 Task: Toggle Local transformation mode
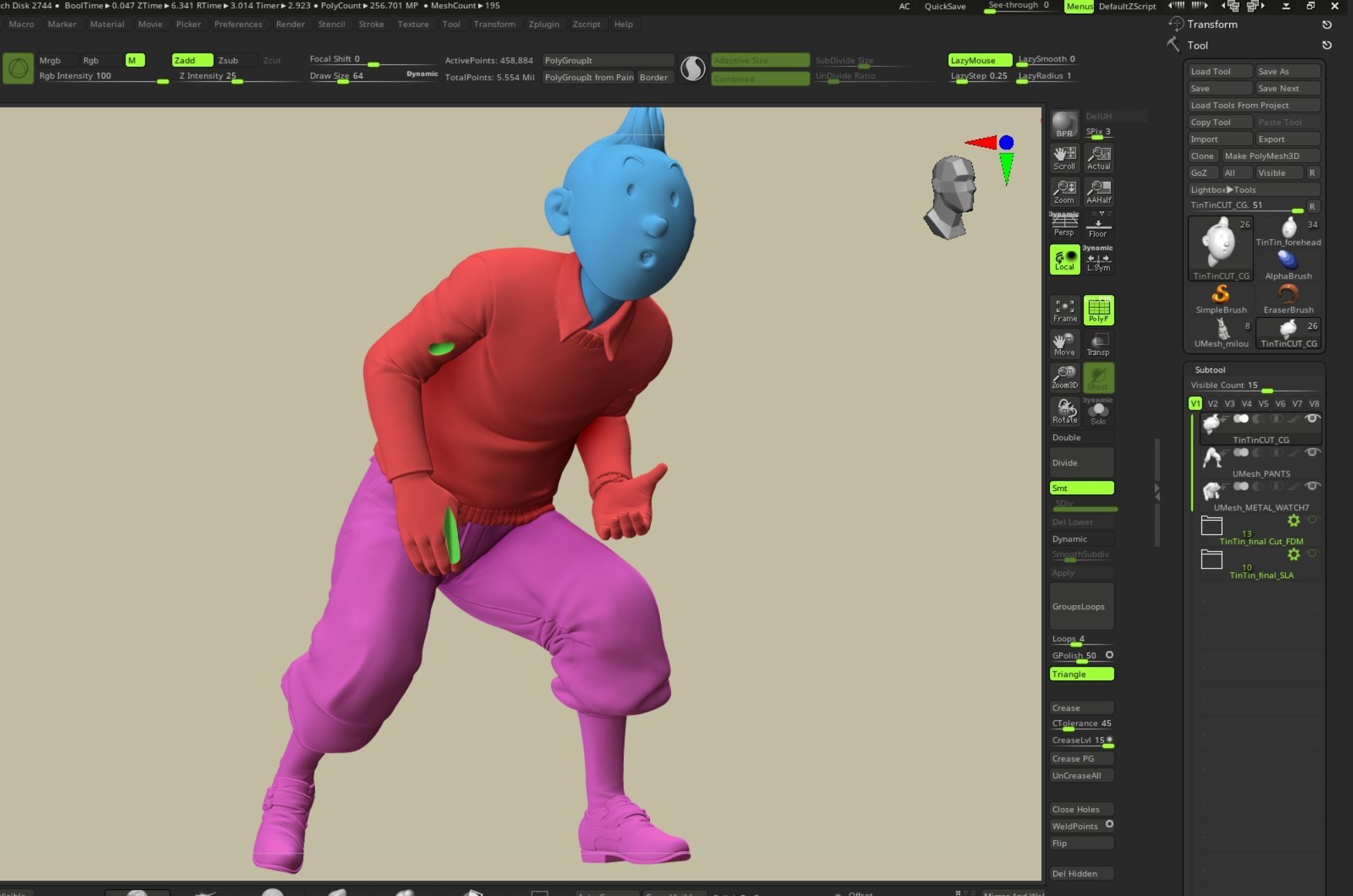click(1064, 259)
